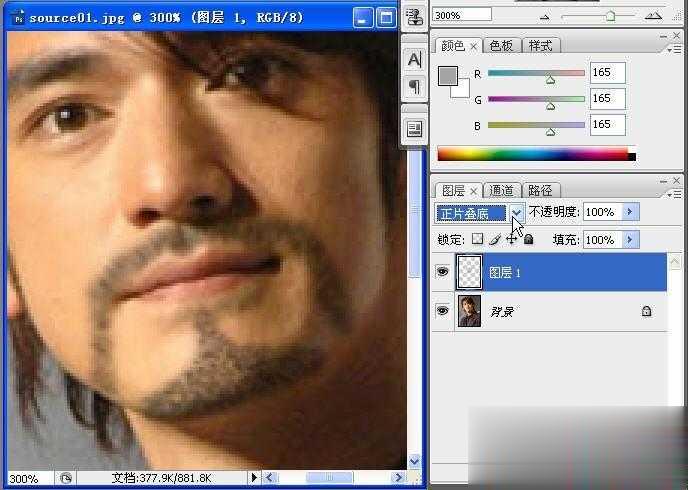Click the R color slider track
This screenshot has height=490, width=688.
(536, 73)
